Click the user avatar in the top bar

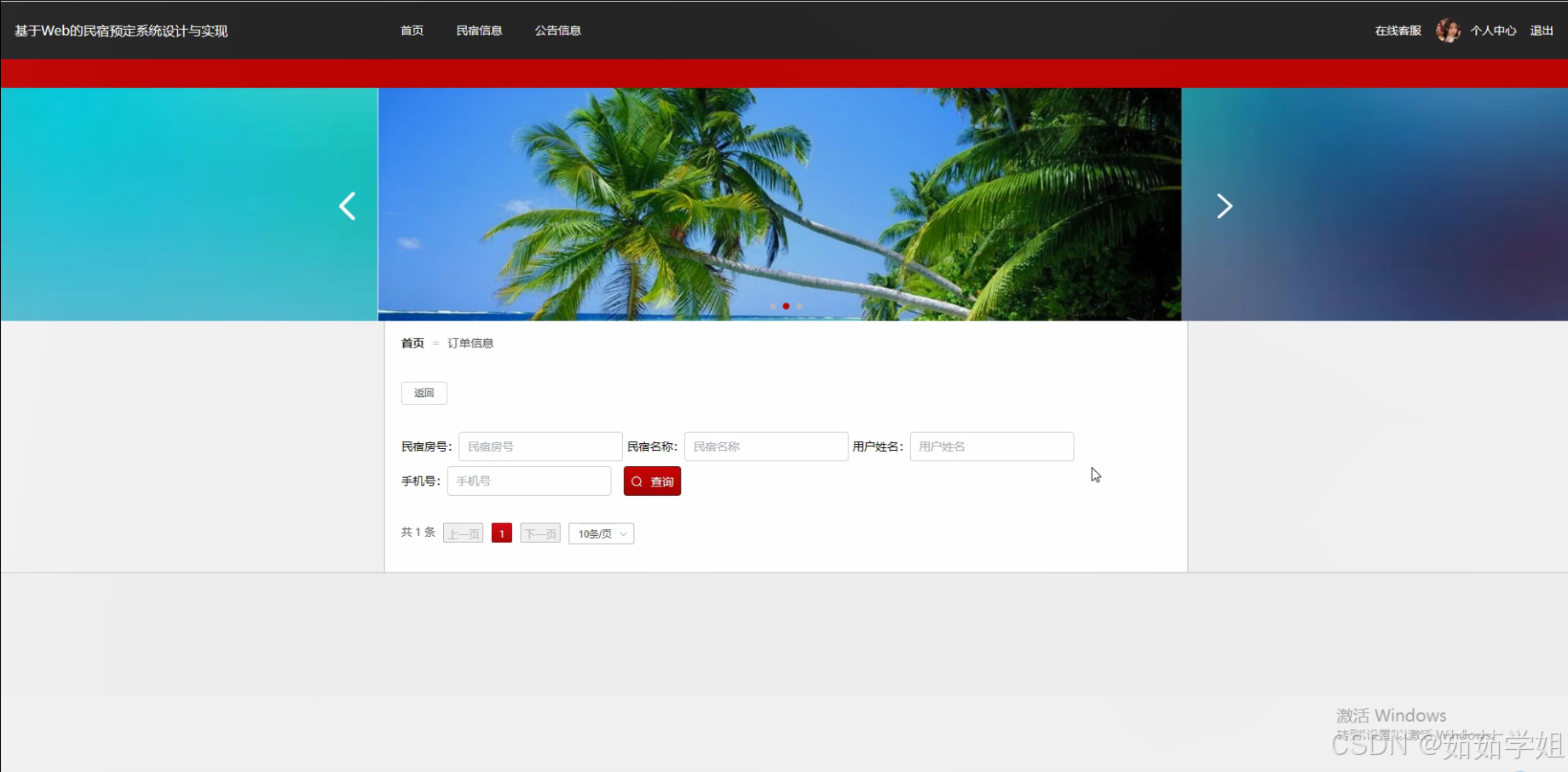(1448, 30)
